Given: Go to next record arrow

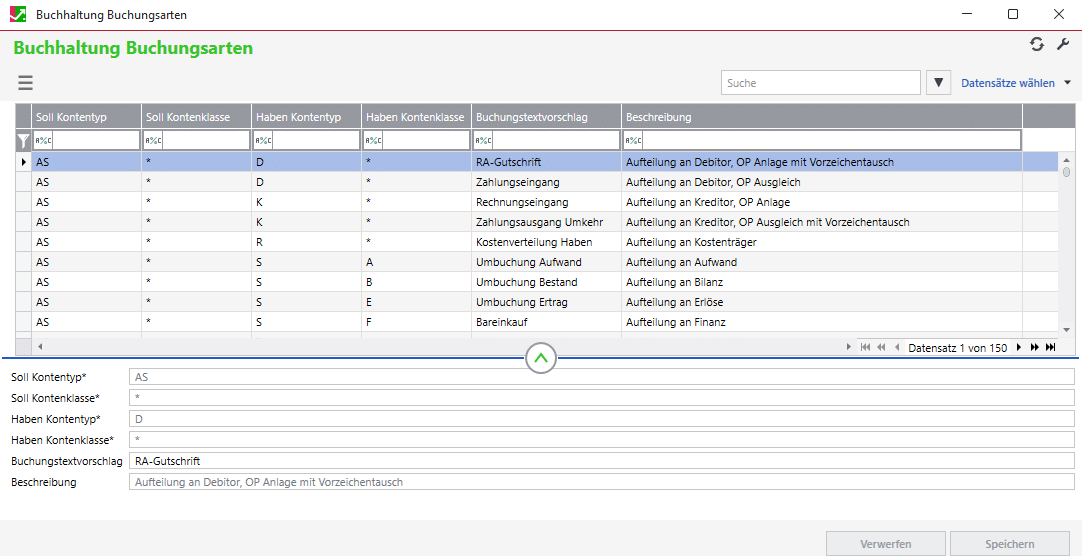Looking at the screenshot, I should click(1018, 347).
